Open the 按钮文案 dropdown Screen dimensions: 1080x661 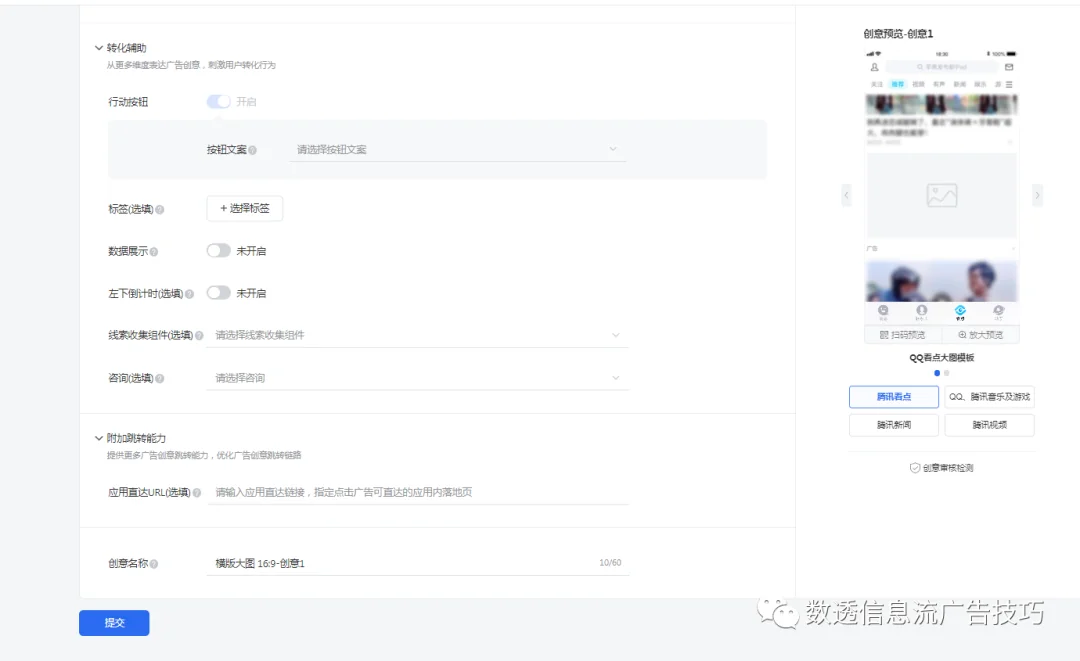click(x=457, y=149)
